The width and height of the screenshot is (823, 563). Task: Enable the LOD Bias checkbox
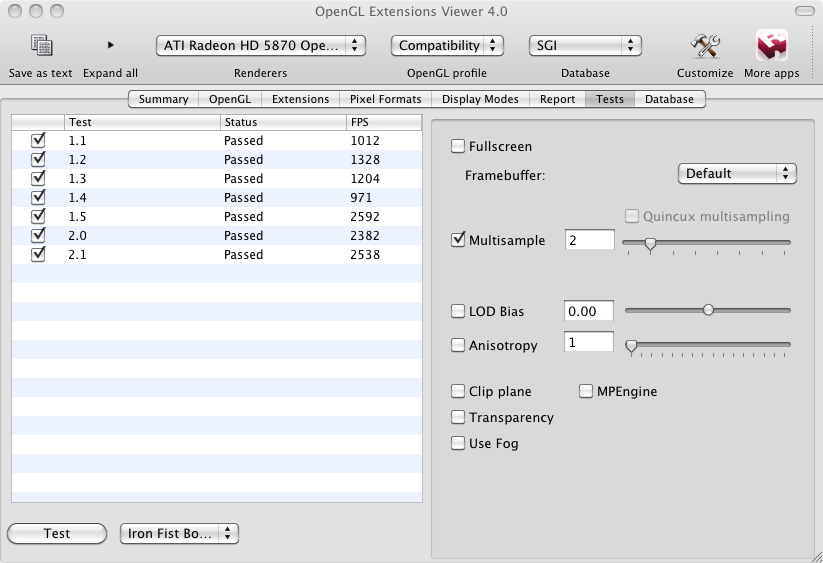point(458,311)
